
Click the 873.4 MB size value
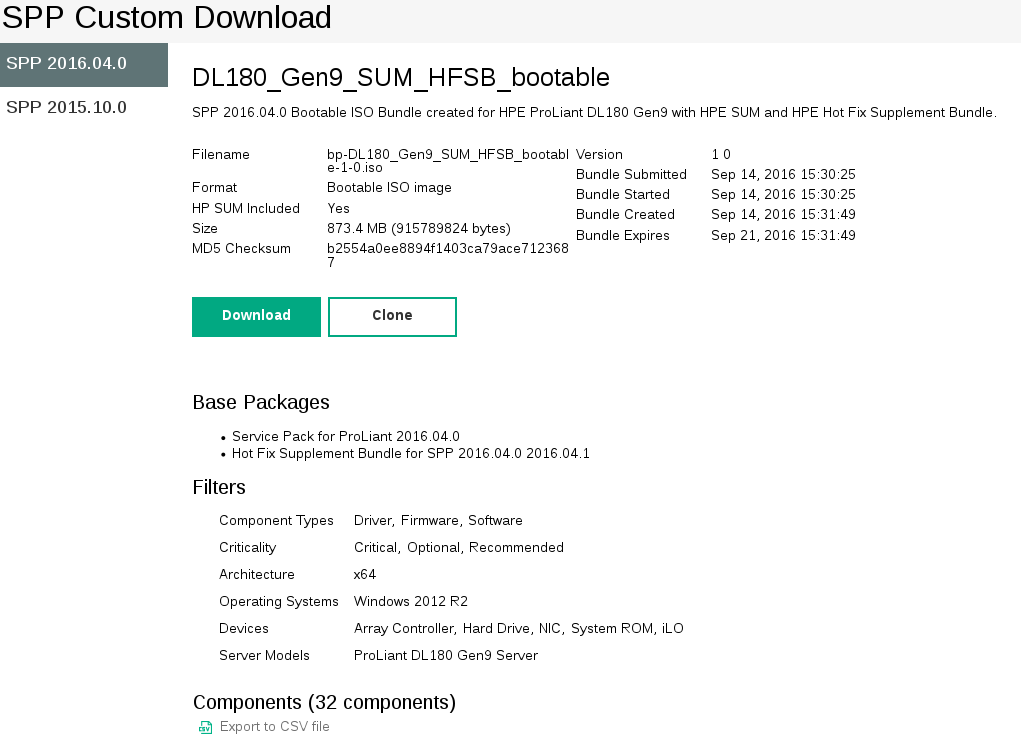(x=418, y=229)
